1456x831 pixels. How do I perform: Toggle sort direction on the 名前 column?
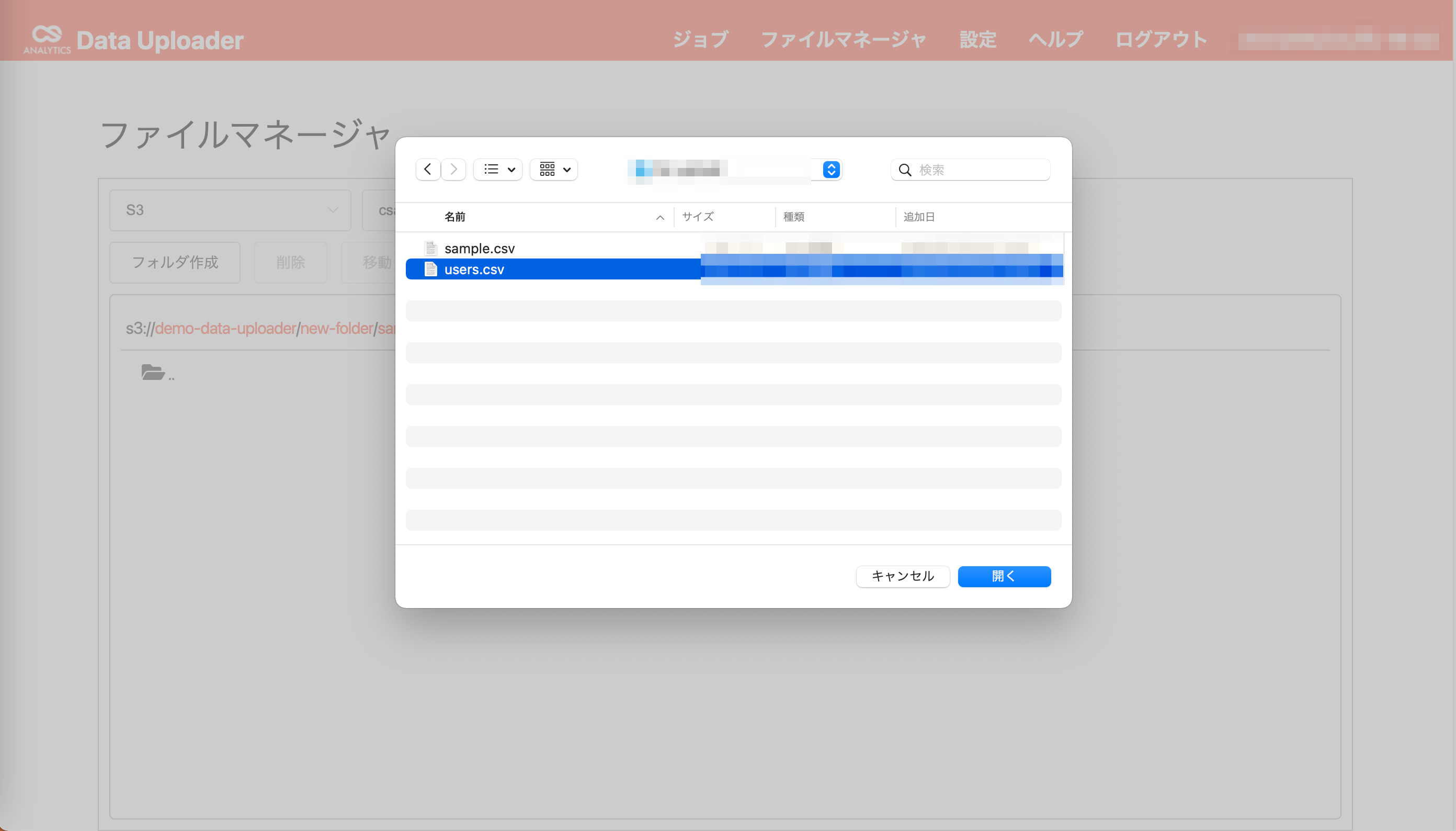pyautogui.click(x=659, y=218)
